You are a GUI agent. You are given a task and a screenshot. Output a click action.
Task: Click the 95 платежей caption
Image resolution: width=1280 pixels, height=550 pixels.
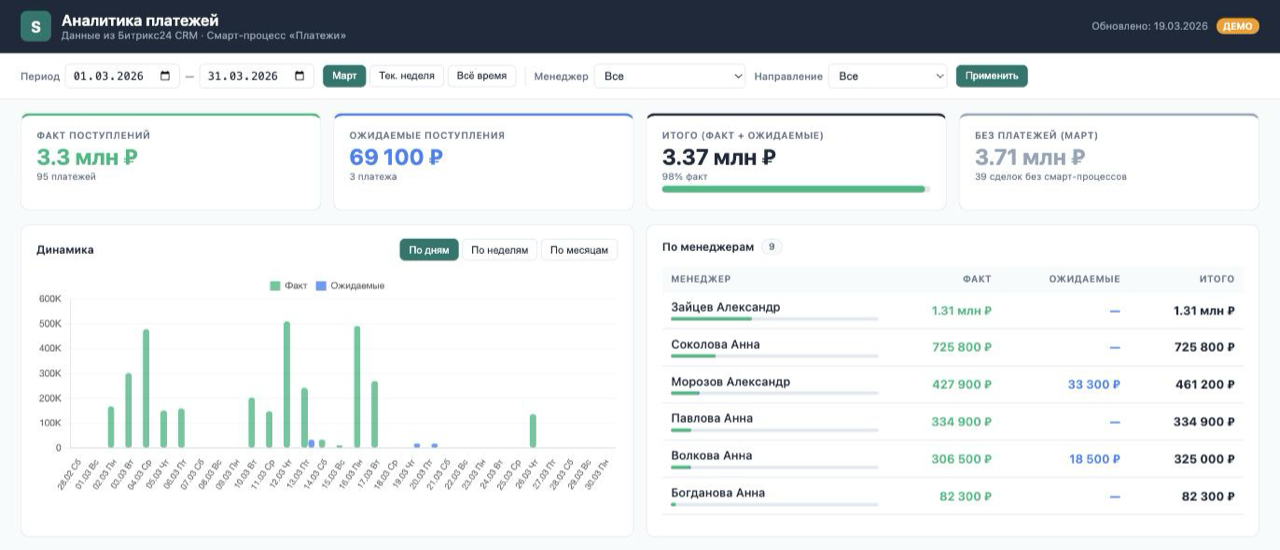[x=66, y=177]
